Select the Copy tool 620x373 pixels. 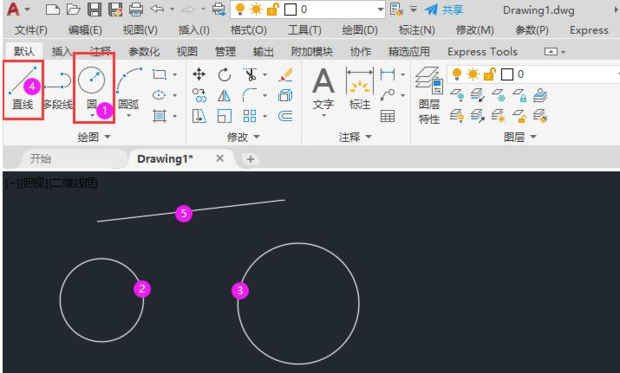pyautogui.click(x=199, y=95)
